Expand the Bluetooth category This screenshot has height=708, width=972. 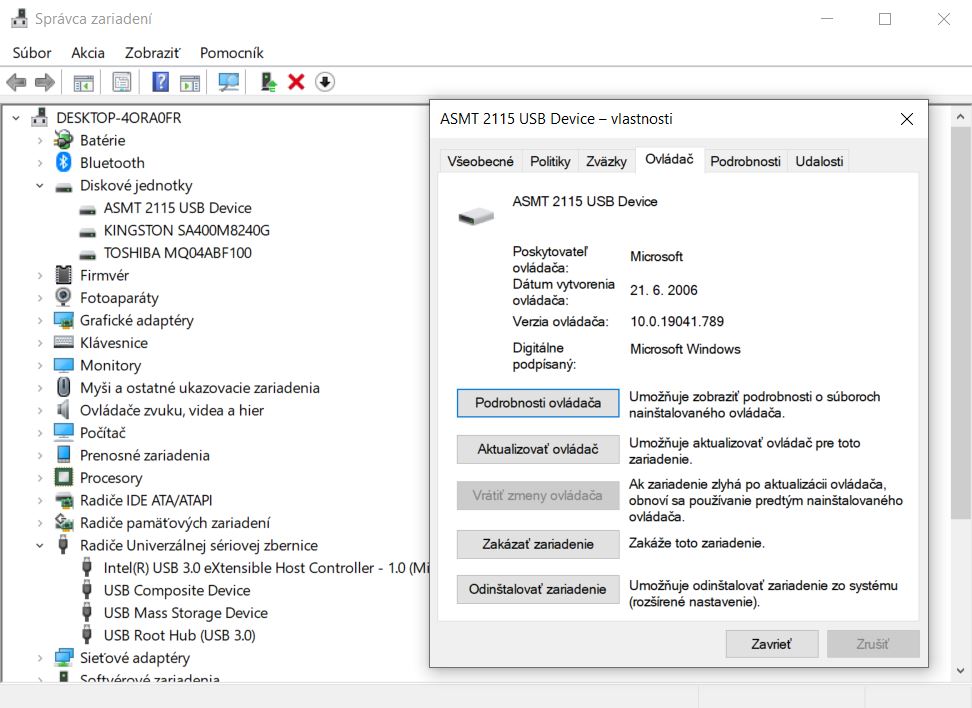click(x=40, y=163)
